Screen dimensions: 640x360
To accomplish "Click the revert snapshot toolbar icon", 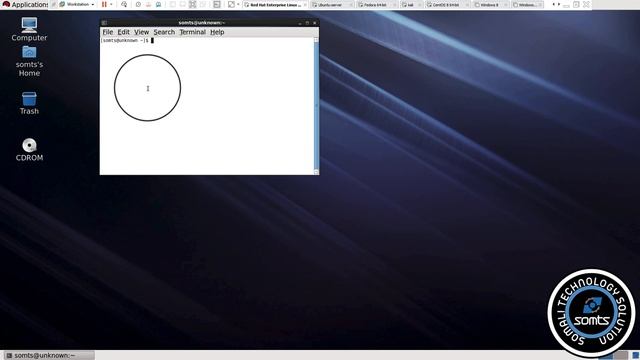I will [x=149, y=4].
